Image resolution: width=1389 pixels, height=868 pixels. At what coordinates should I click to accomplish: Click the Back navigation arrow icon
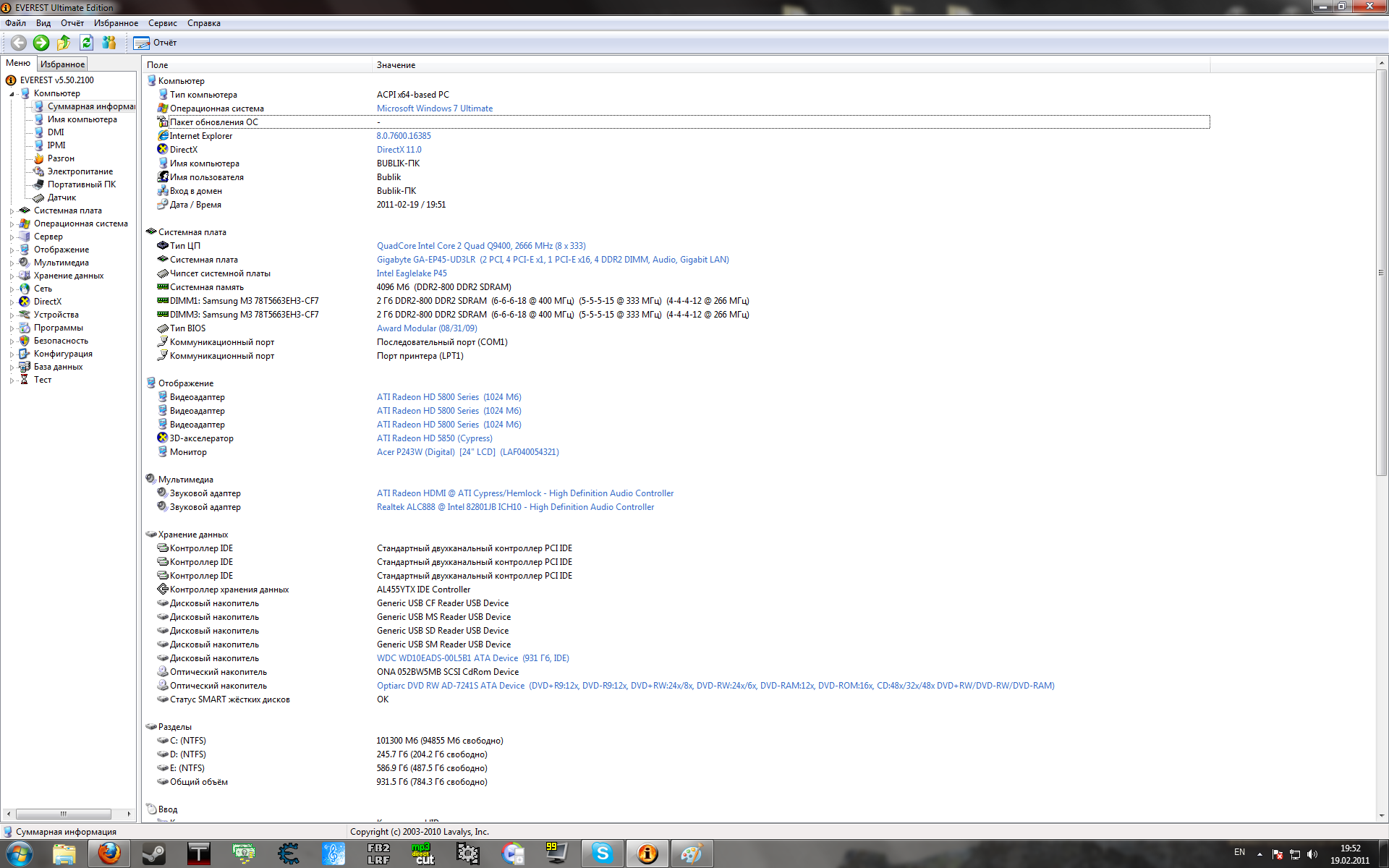click(x=19, y=43)
